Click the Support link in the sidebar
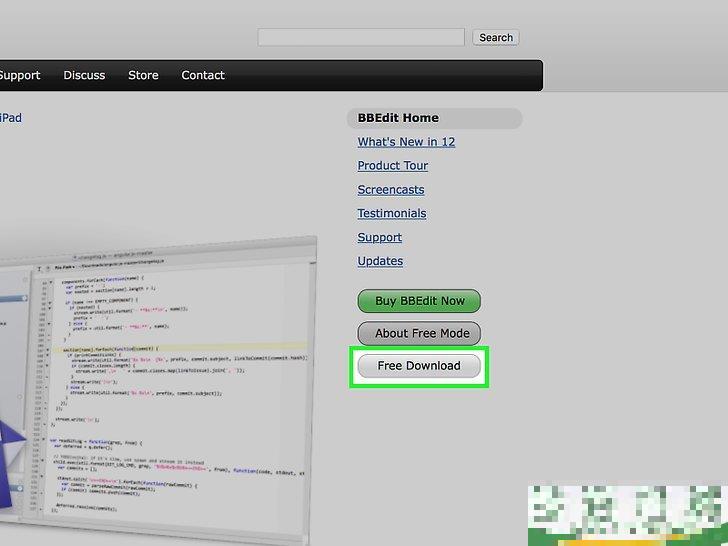Image resolution: width=728 pixels, height=546 pixels. coord(379,237)
